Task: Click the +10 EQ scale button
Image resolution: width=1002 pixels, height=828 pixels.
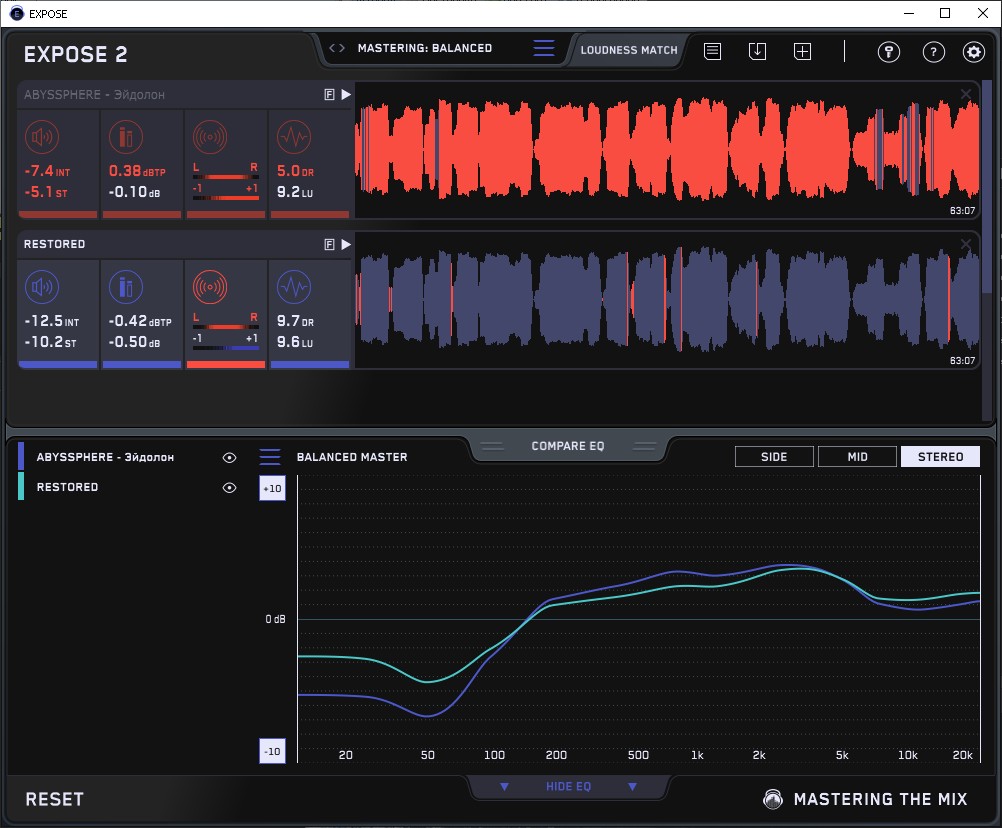Action: coord(272,488)
